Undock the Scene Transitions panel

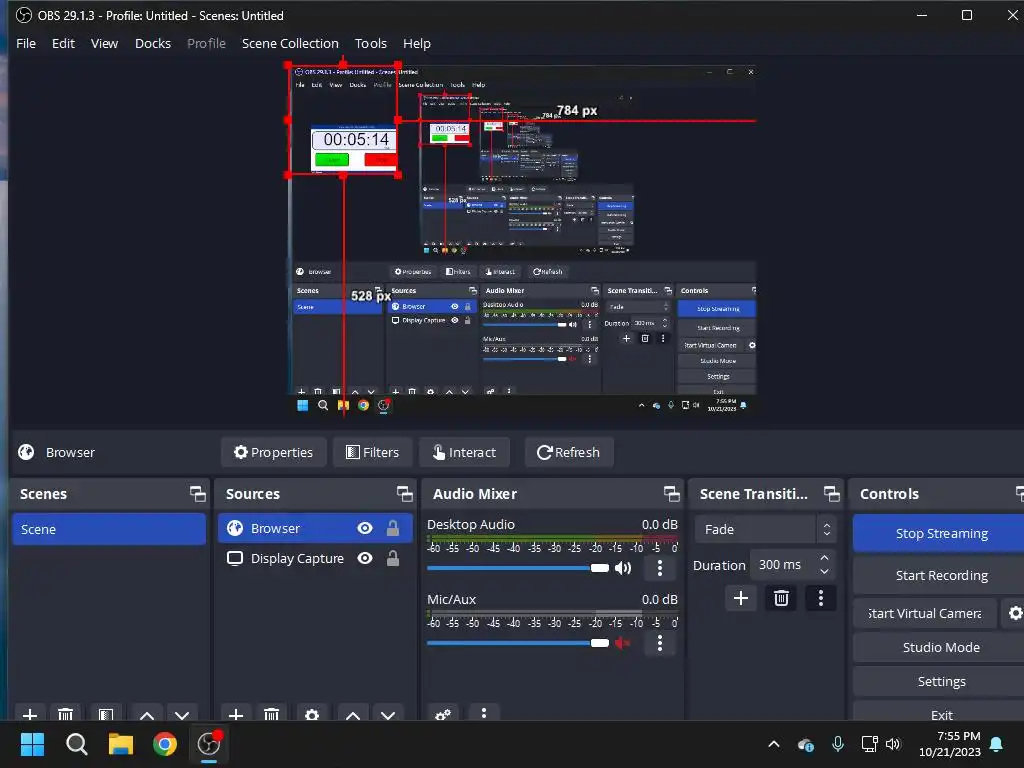pos(831,494)
